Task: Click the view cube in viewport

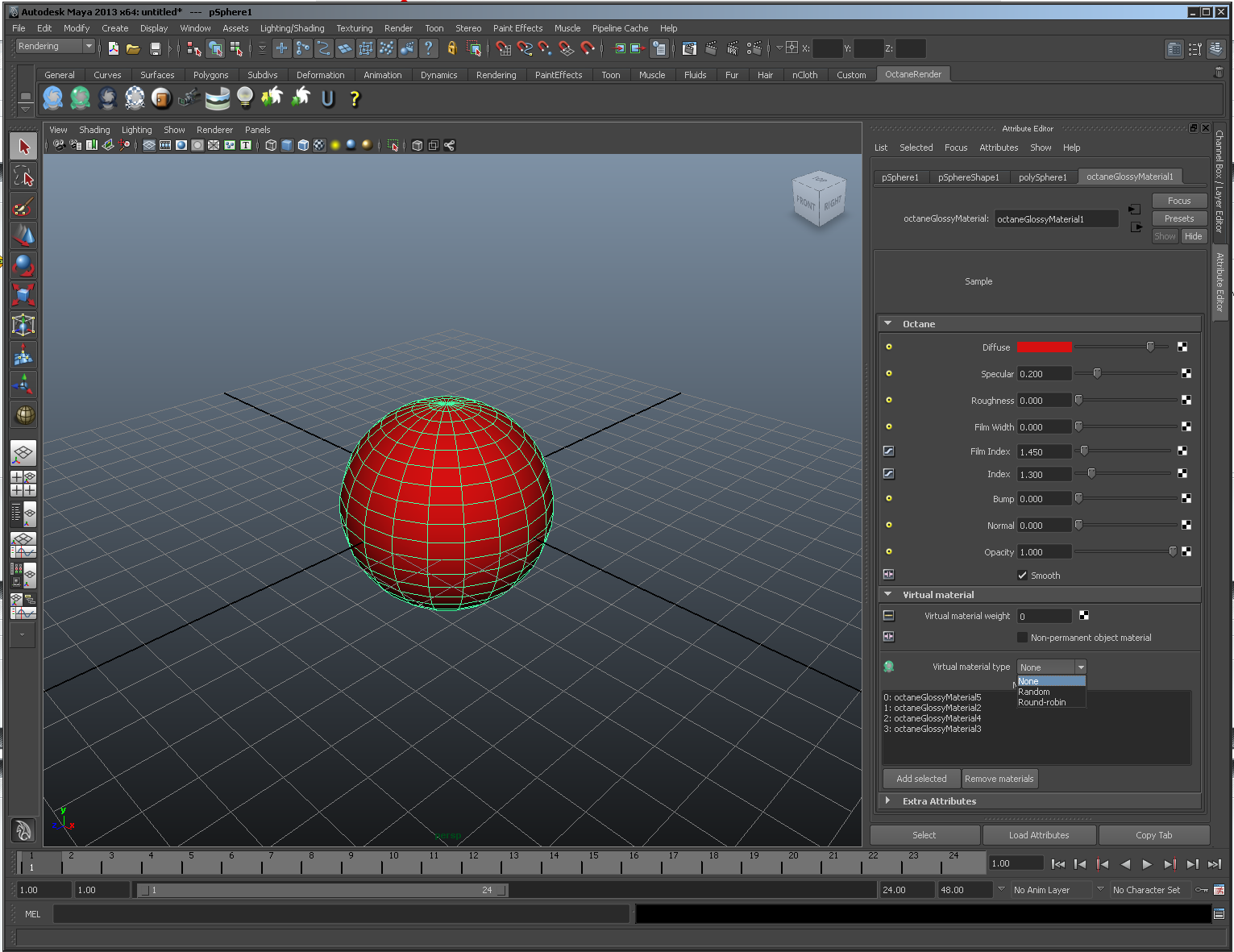Action: (x=819, y=197)
